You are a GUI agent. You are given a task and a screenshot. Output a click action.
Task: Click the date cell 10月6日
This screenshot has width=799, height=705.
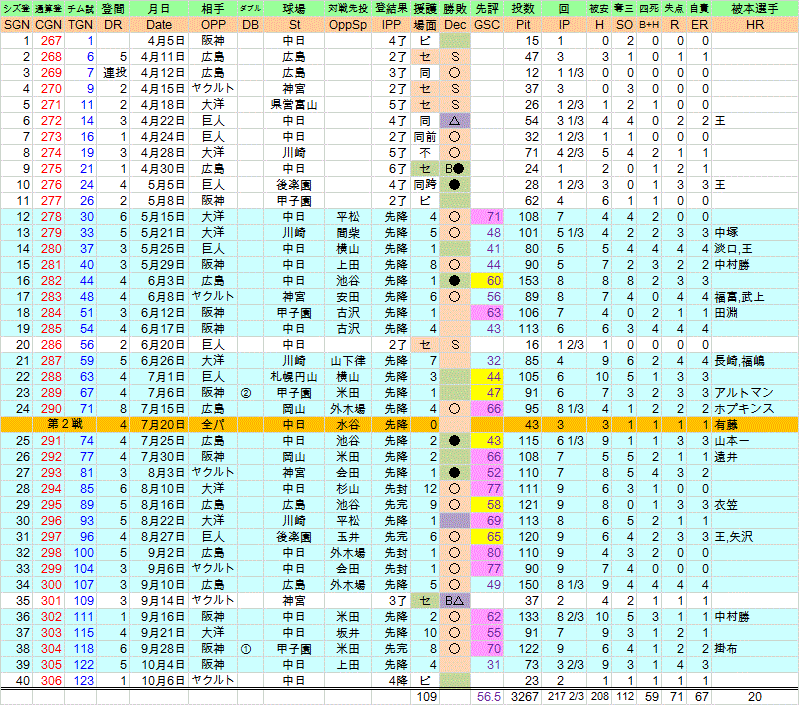(163, 681)
